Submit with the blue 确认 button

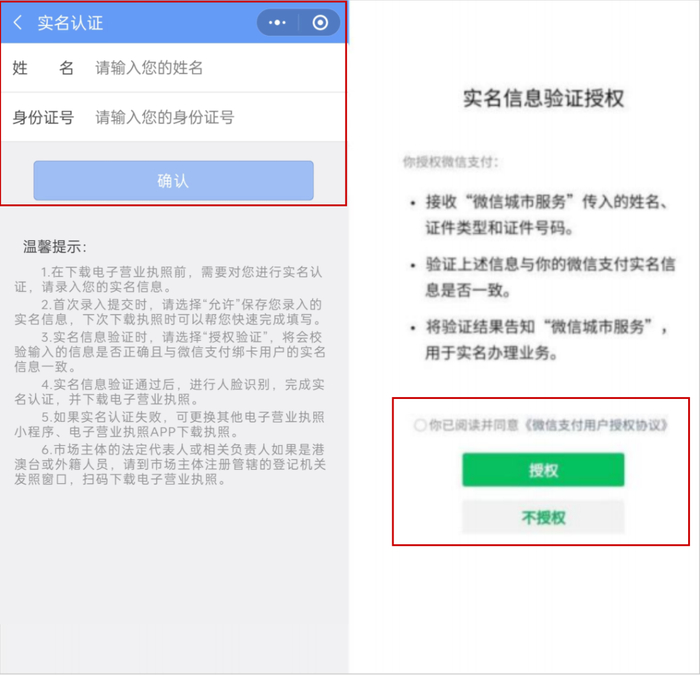(x=173, y=180)
